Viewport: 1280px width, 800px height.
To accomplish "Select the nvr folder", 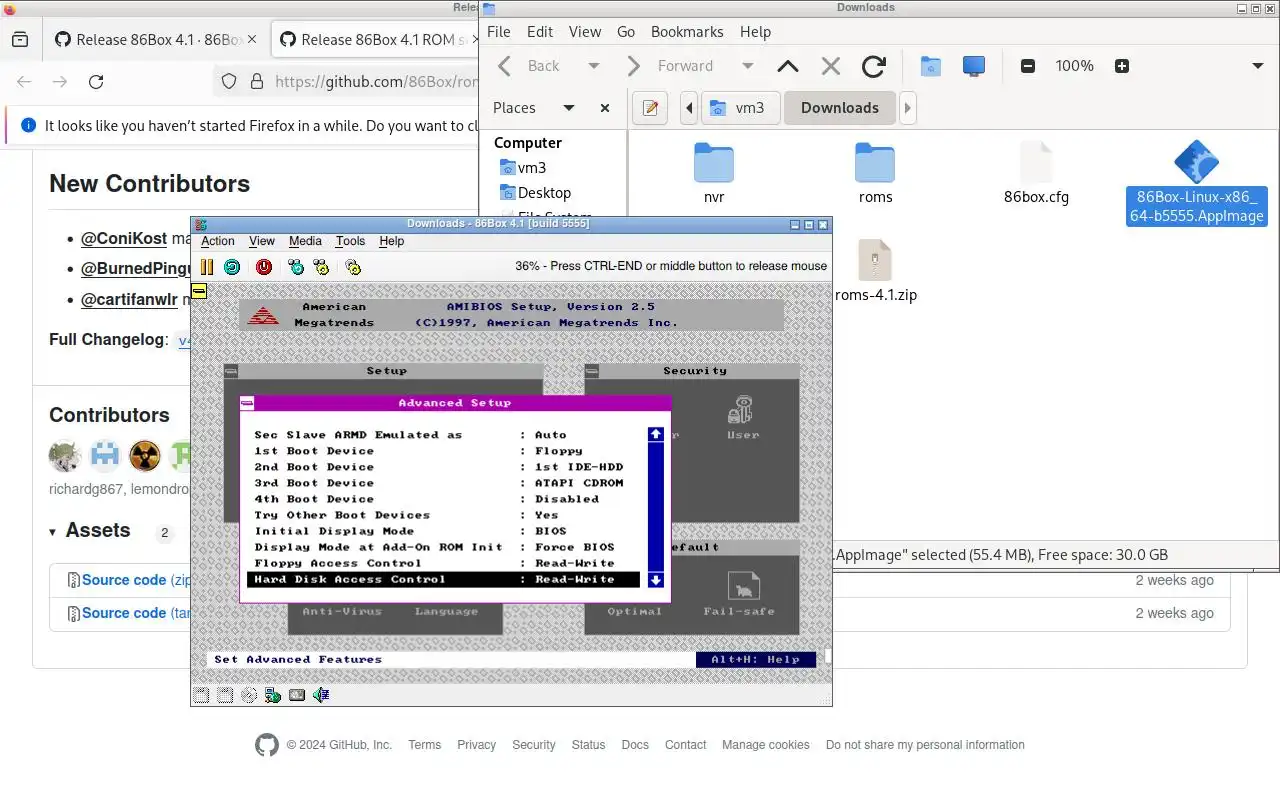I will click(x=714, y=174).
